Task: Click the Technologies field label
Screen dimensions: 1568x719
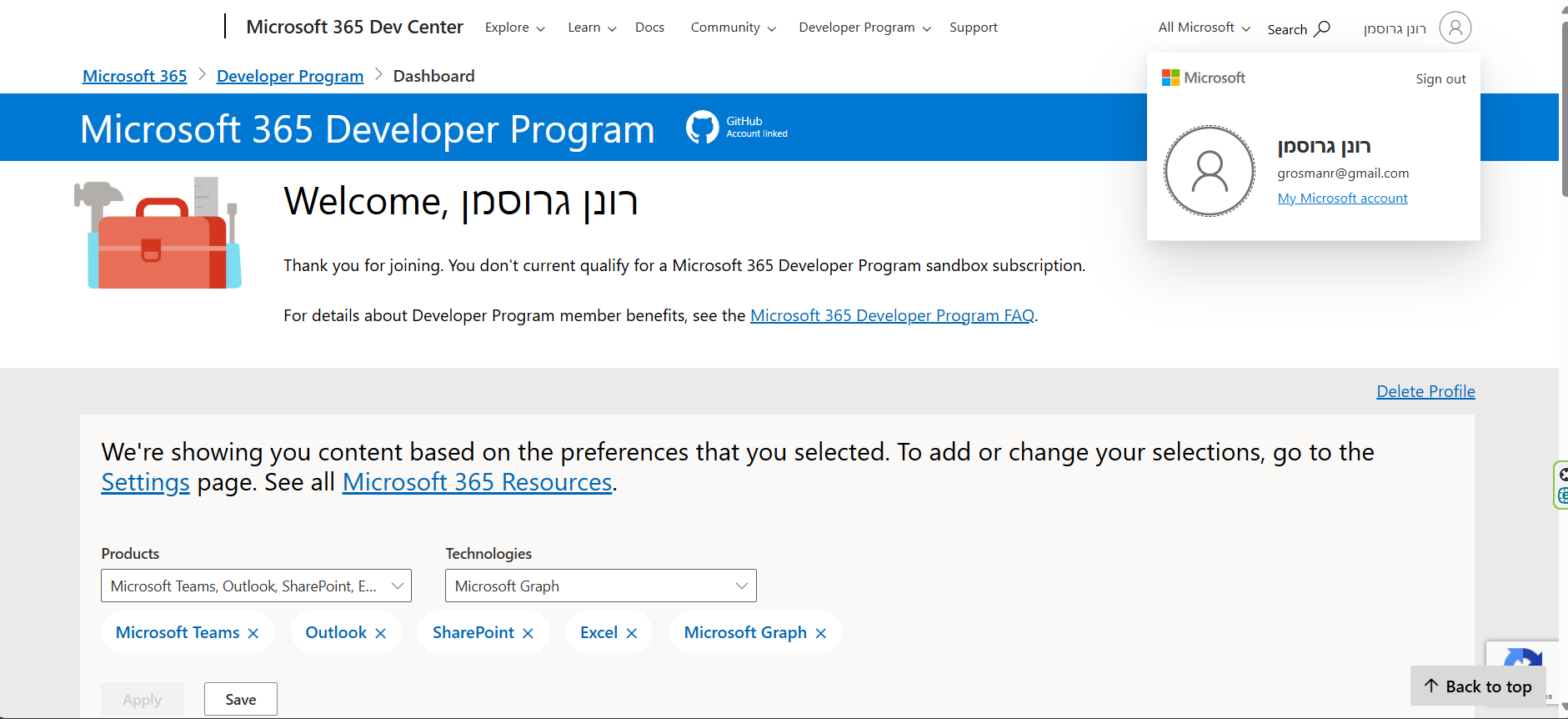Action: [488, 553]
